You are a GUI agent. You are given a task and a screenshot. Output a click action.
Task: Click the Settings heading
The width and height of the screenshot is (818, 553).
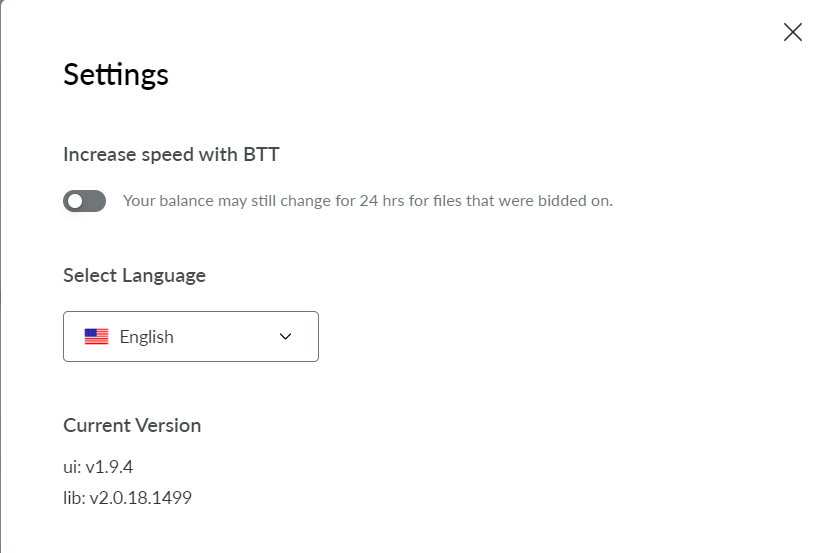tap(116, 75)
